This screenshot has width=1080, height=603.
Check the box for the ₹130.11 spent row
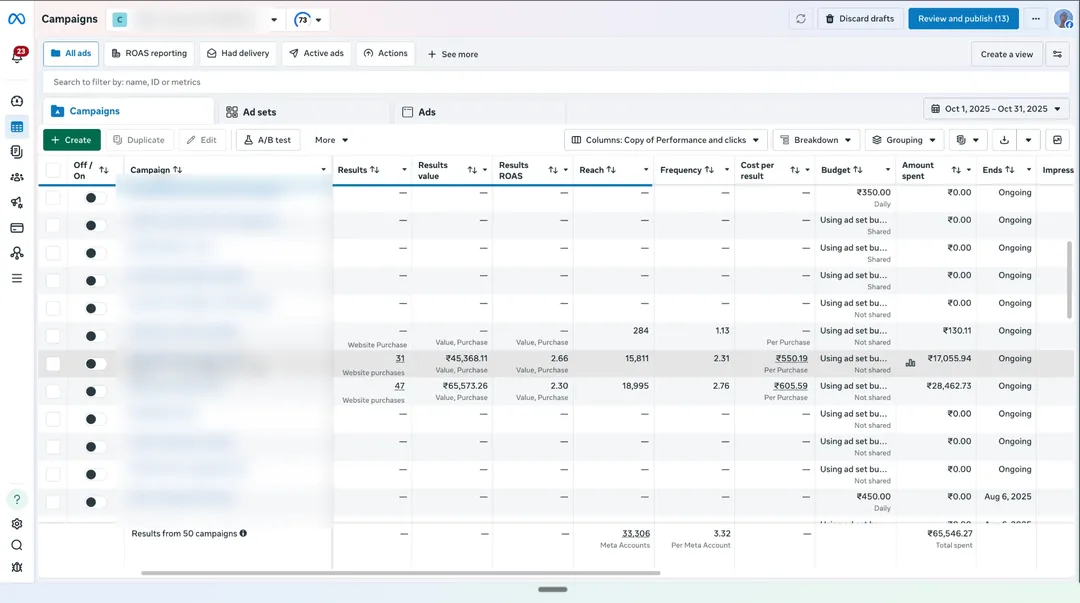53,336
